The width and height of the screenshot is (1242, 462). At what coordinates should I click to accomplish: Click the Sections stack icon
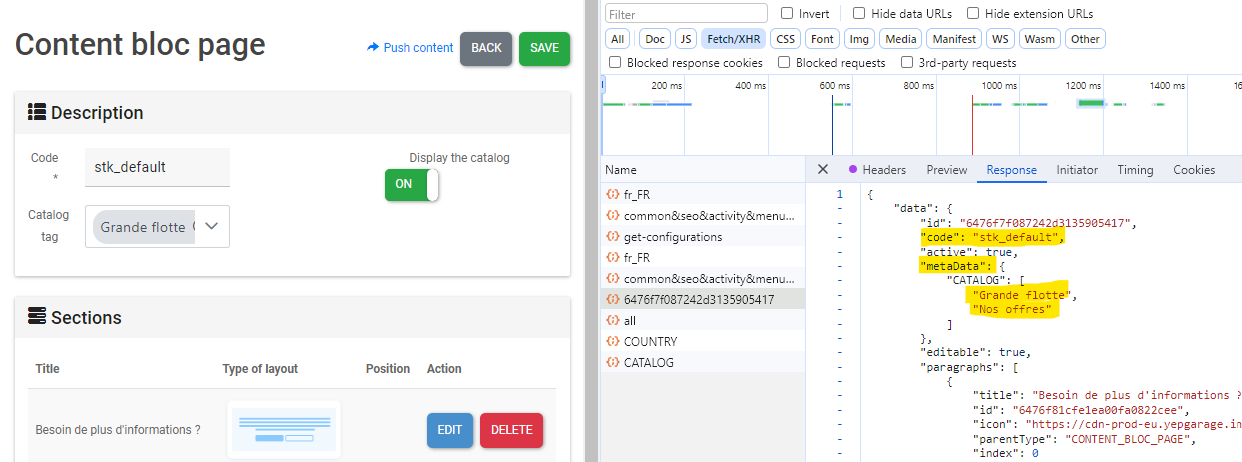click(37, 317)
